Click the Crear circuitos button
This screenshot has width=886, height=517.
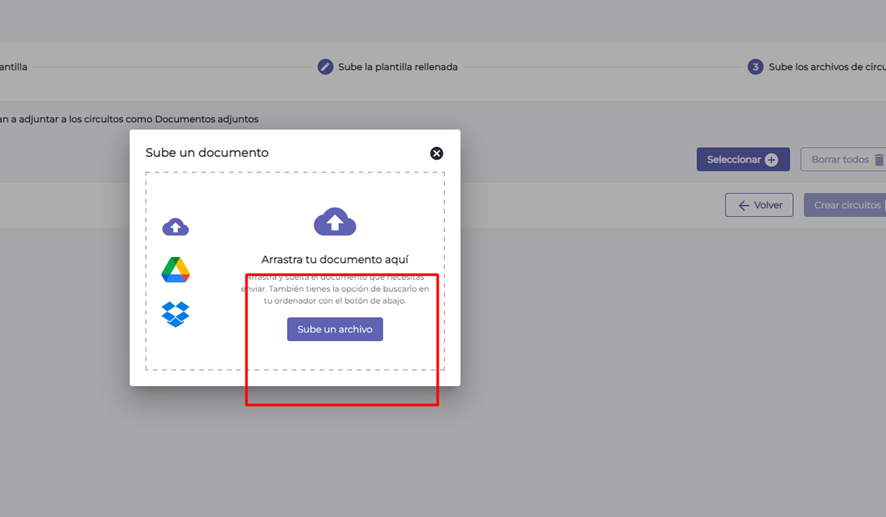[845, 205]
